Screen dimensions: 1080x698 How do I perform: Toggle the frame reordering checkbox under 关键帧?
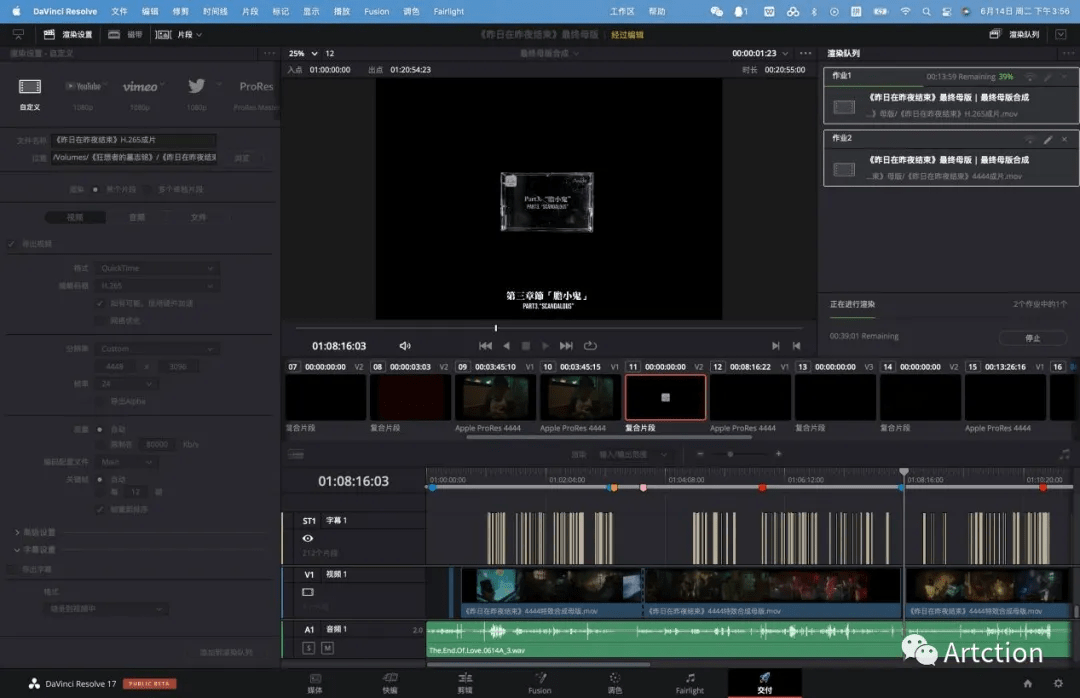(x=101, y=509)
